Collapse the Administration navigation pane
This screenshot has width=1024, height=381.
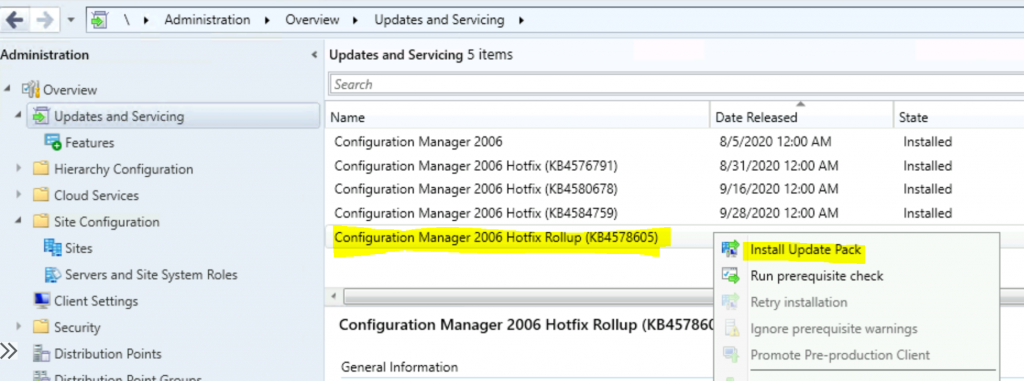tap(314, 56)
